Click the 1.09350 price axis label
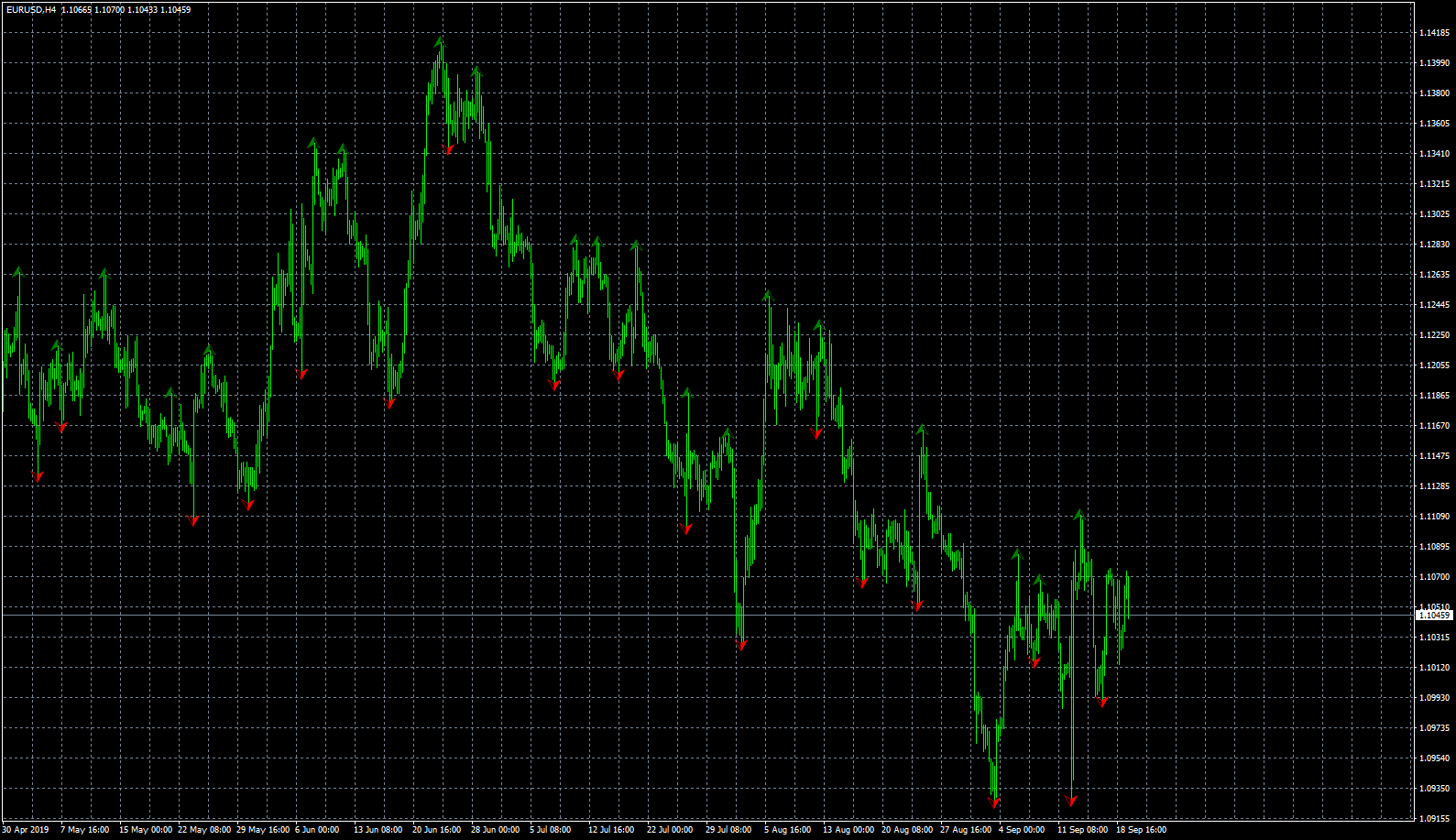Screen dimensions: 1456x840 (x=1434, y=789)
